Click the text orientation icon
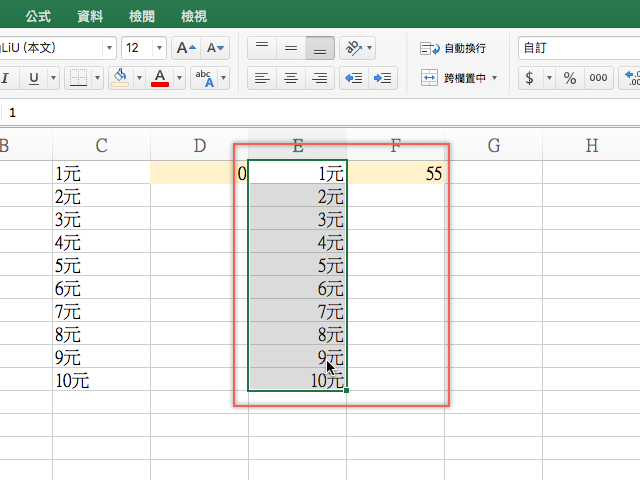Screen dimensions: 640x480 353,48
